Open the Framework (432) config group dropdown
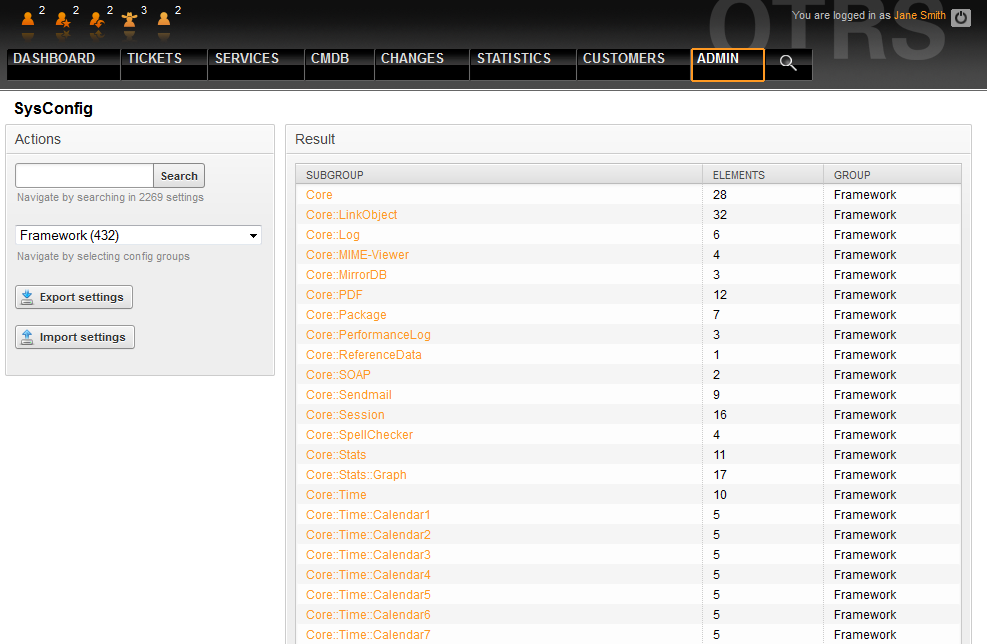 click(137, 235)
